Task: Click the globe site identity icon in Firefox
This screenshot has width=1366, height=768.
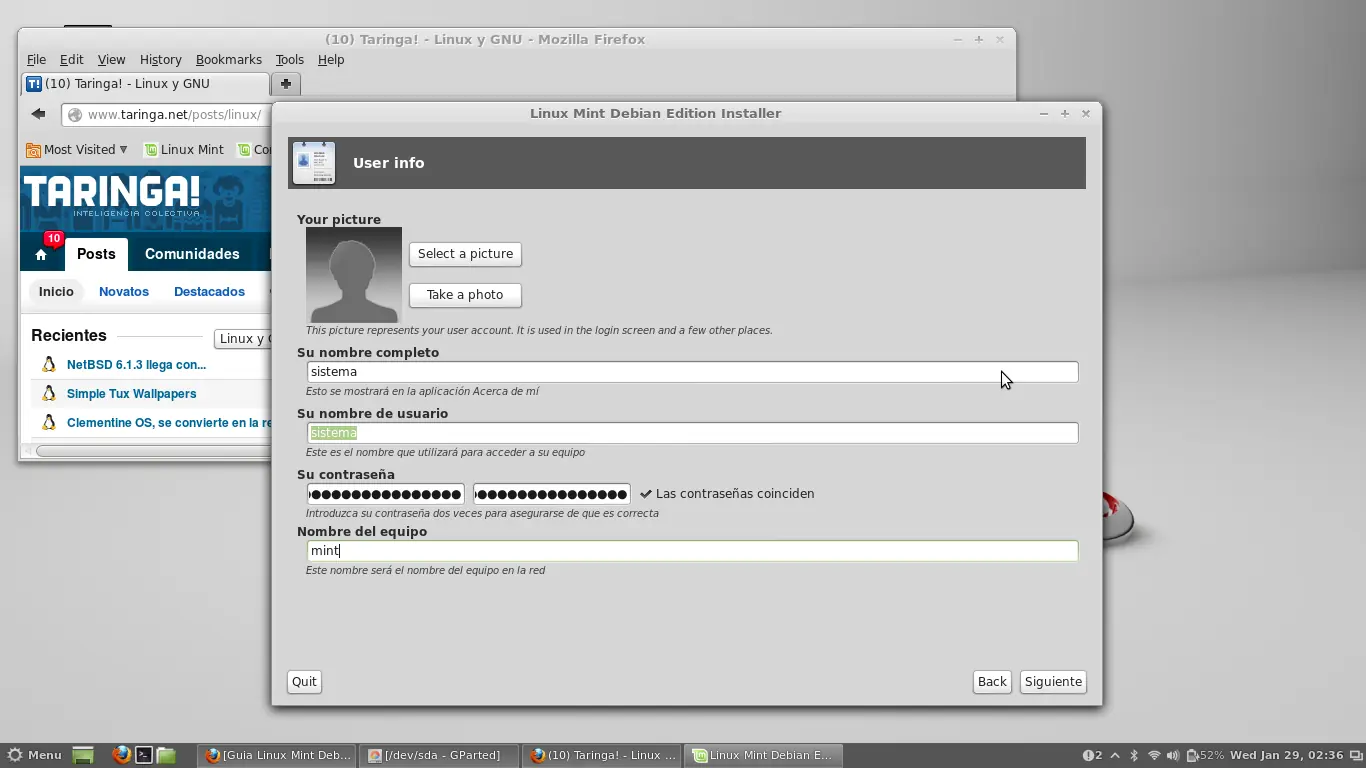Action: point(75,115)
